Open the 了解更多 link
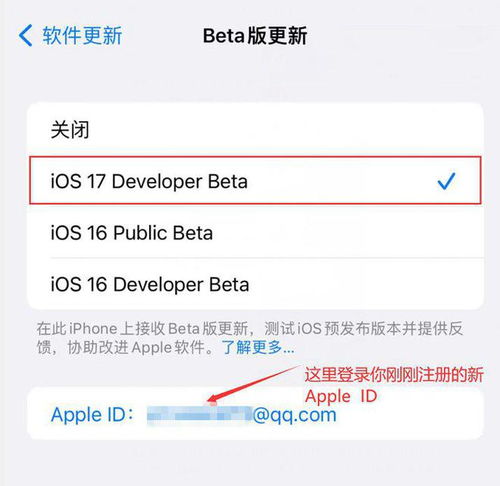This screenshot has height=486, width=500. pyautogui.click(x=258, y=347)
